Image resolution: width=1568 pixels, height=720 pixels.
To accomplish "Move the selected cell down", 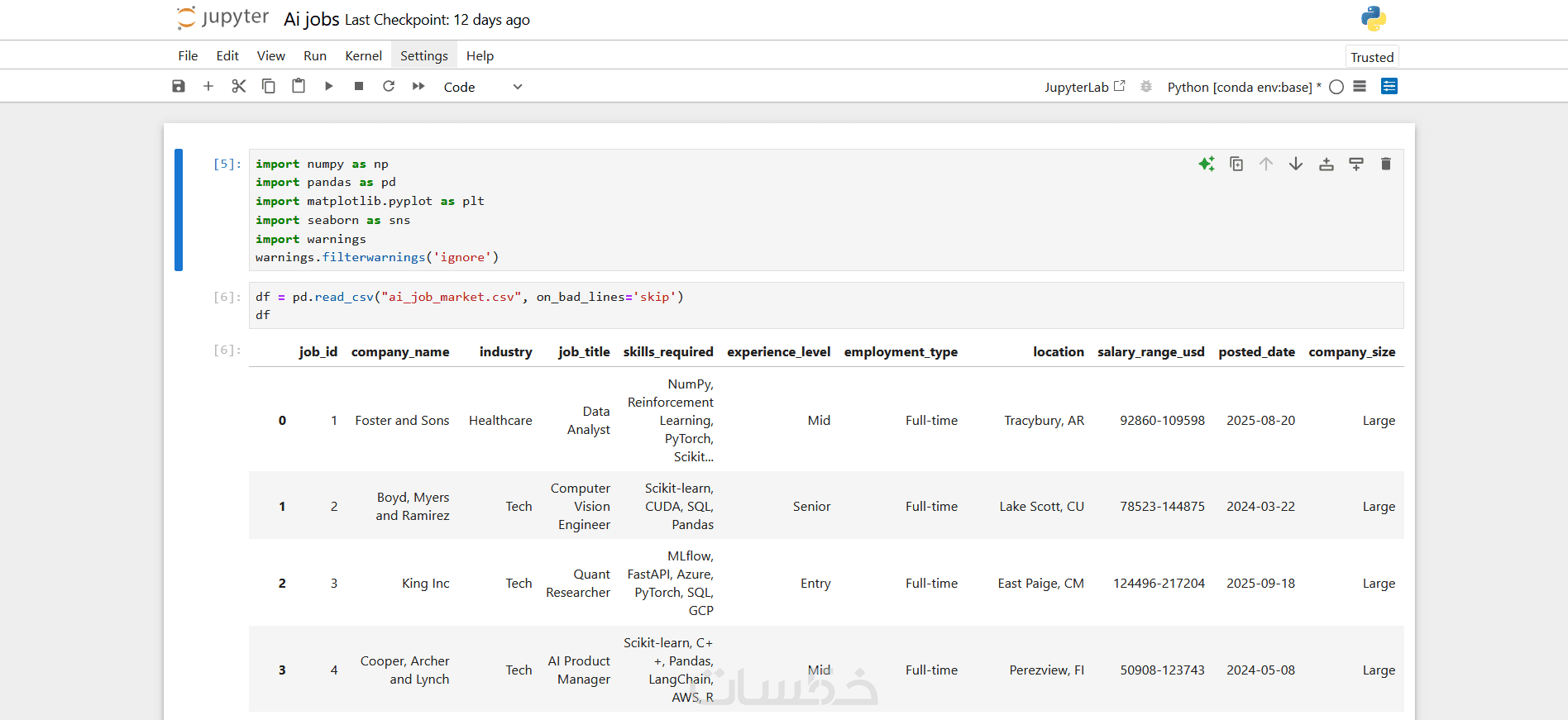I will coord(1296,164).
